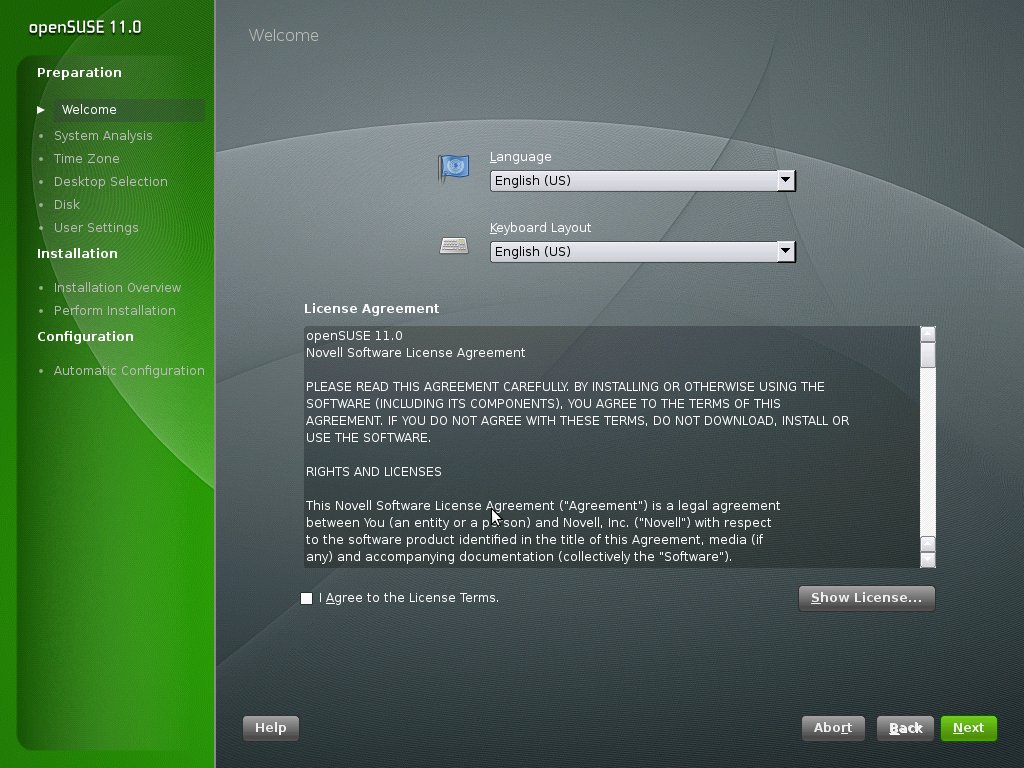The width and height of the screenshot is (1024, 768).
Task: Click the Show License... button
Action: coord(867,598)
